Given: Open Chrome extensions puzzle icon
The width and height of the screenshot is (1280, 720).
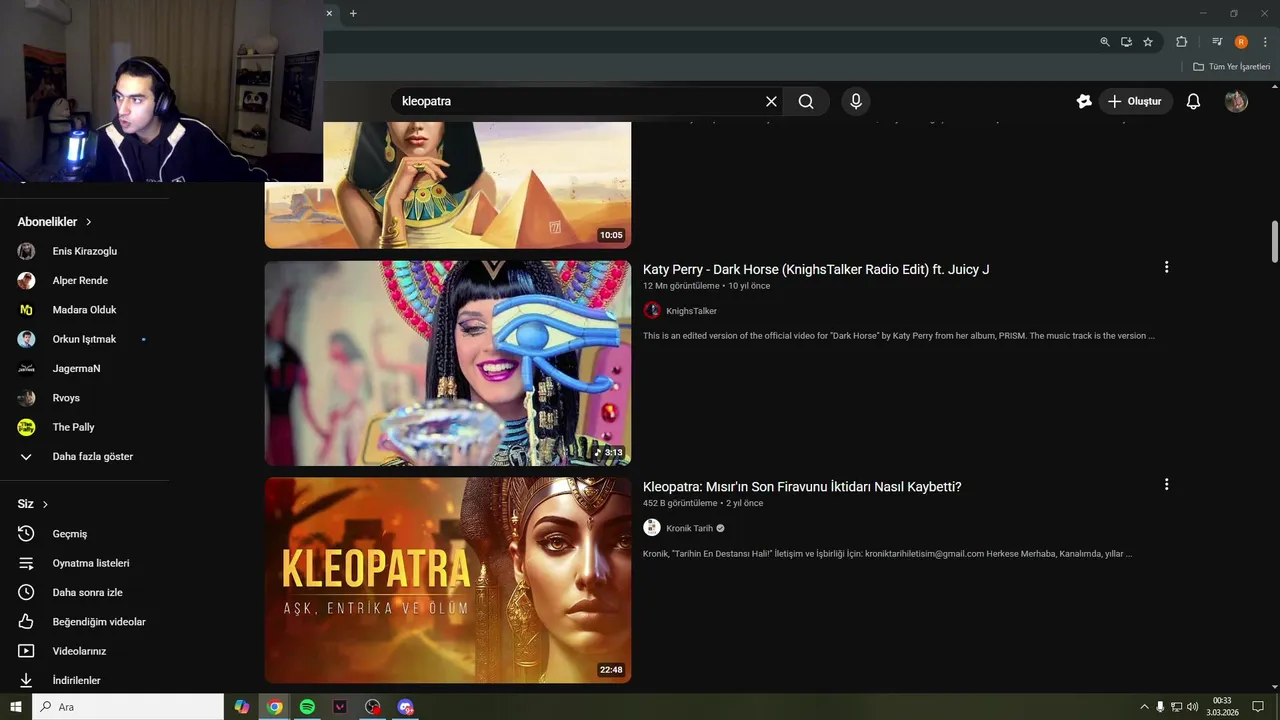Looking at the screenshot, I should click(x=1181, y=42).
